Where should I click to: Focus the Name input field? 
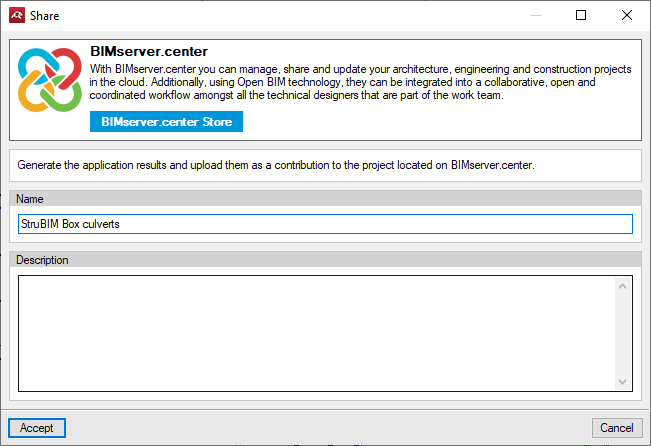[325, 224]
